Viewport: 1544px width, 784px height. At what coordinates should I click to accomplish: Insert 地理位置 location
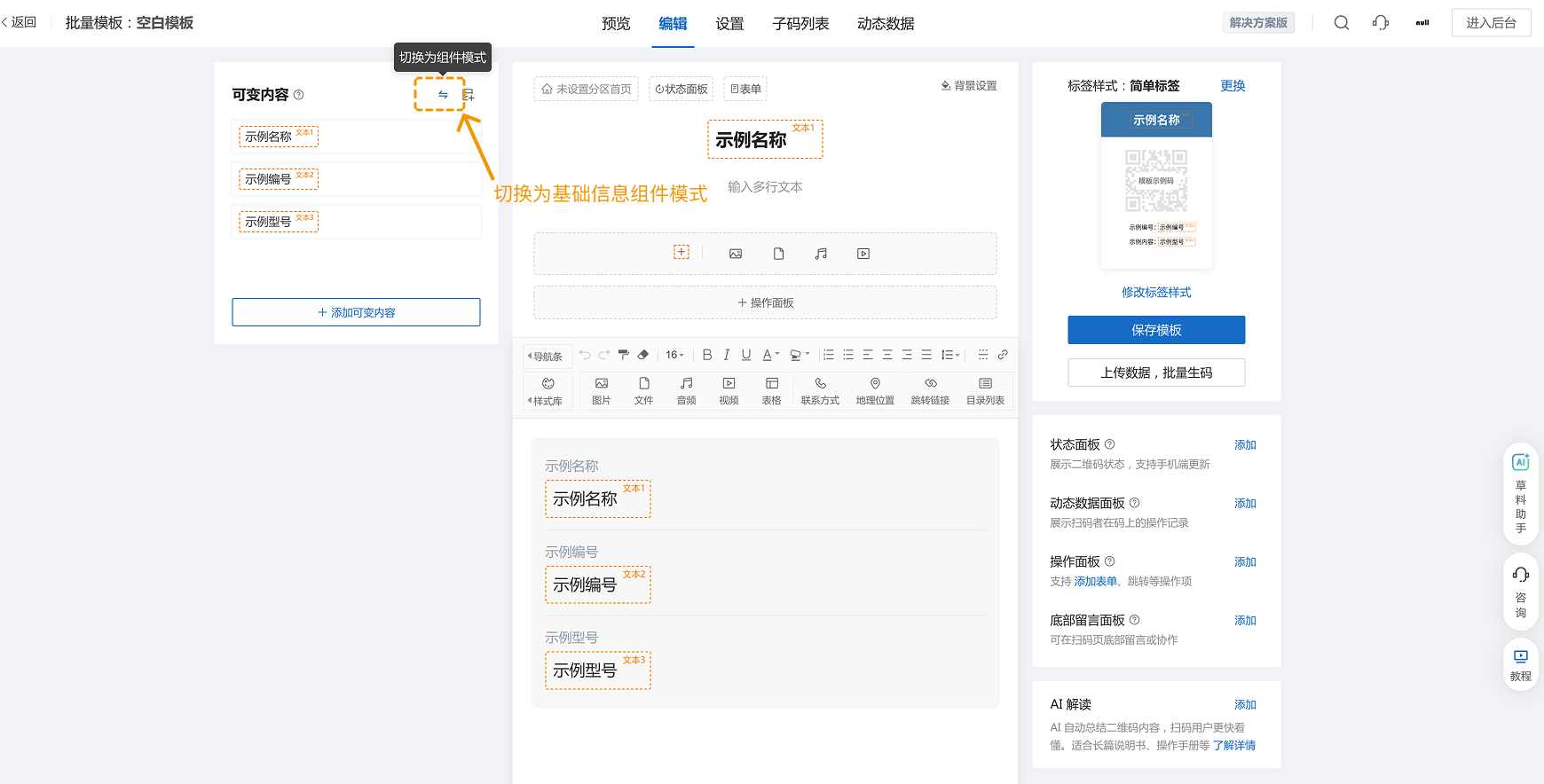(x=875, y=391)
